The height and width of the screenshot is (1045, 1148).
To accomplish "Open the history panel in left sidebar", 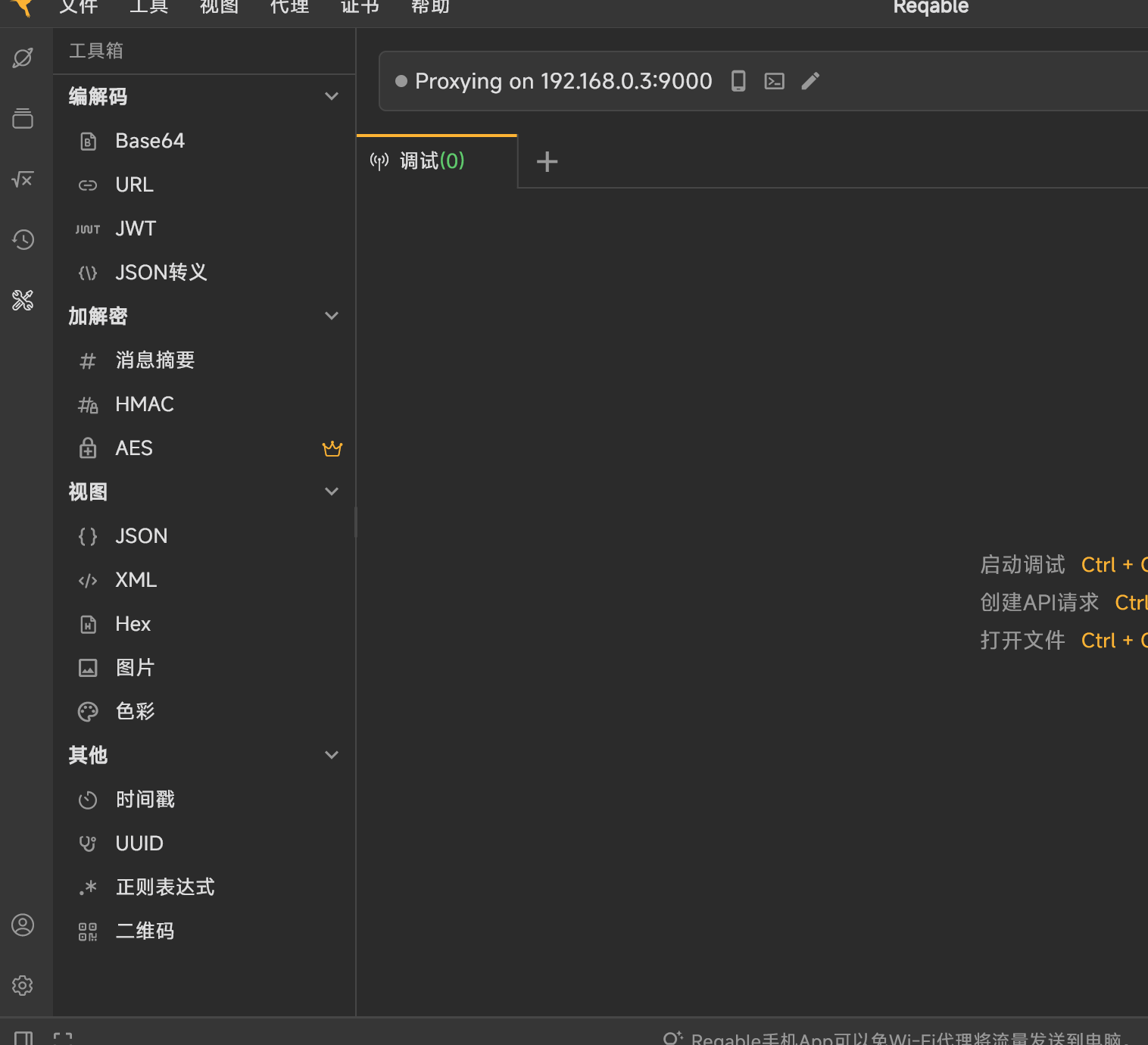I will pyautogui.click(x=22, y=239).
